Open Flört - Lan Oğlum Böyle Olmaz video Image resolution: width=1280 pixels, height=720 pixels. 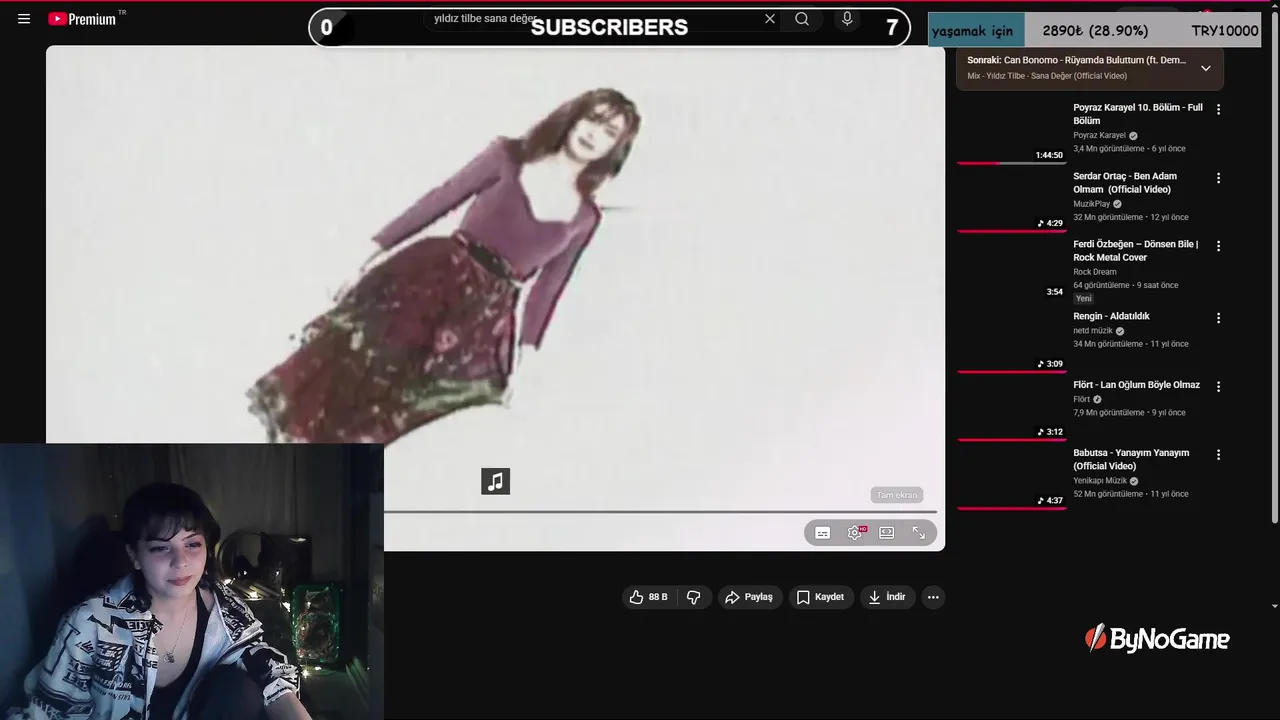tap(1136, 385)
